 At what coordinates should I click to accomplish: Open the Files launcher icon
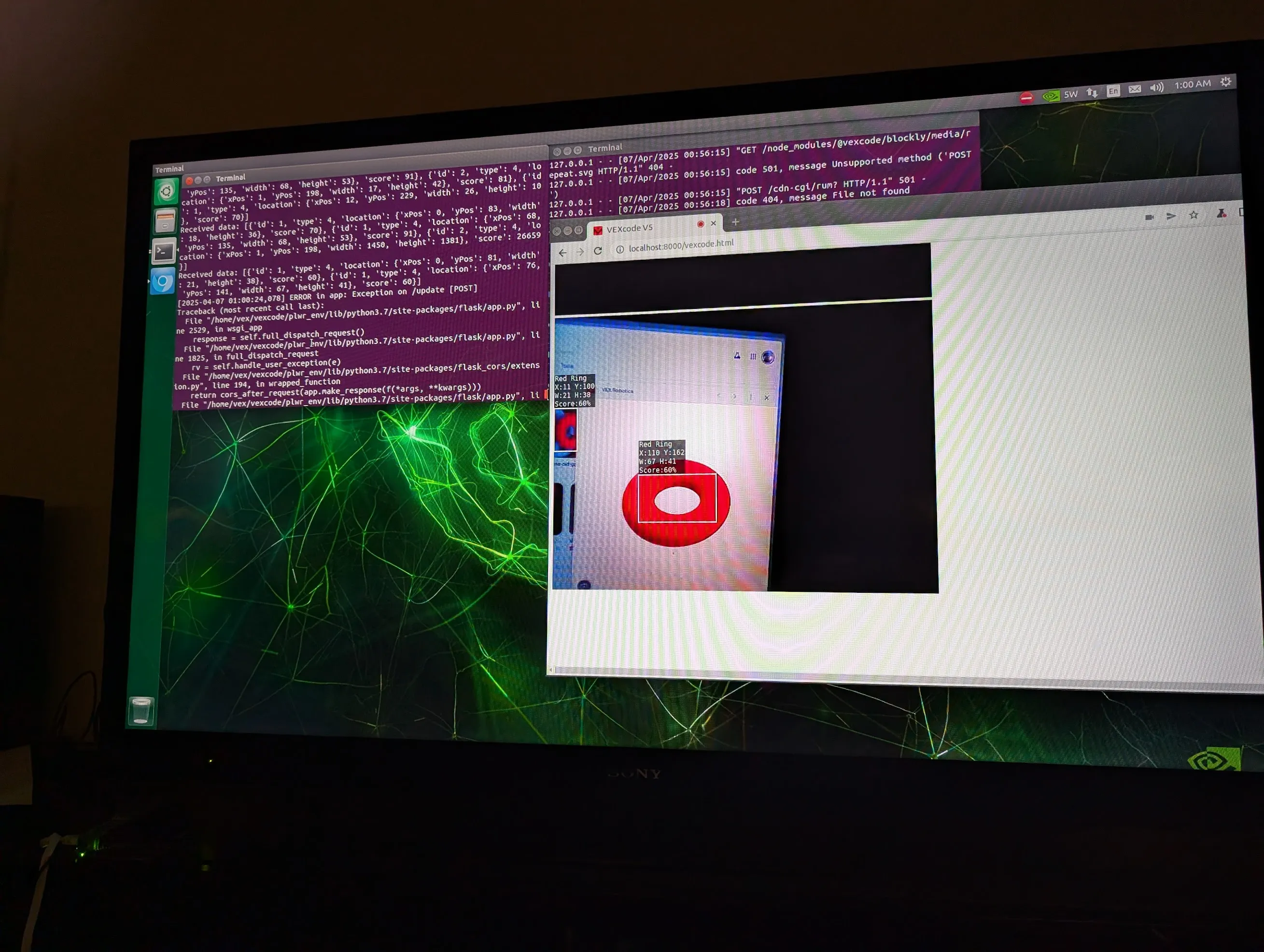point(165,221)
